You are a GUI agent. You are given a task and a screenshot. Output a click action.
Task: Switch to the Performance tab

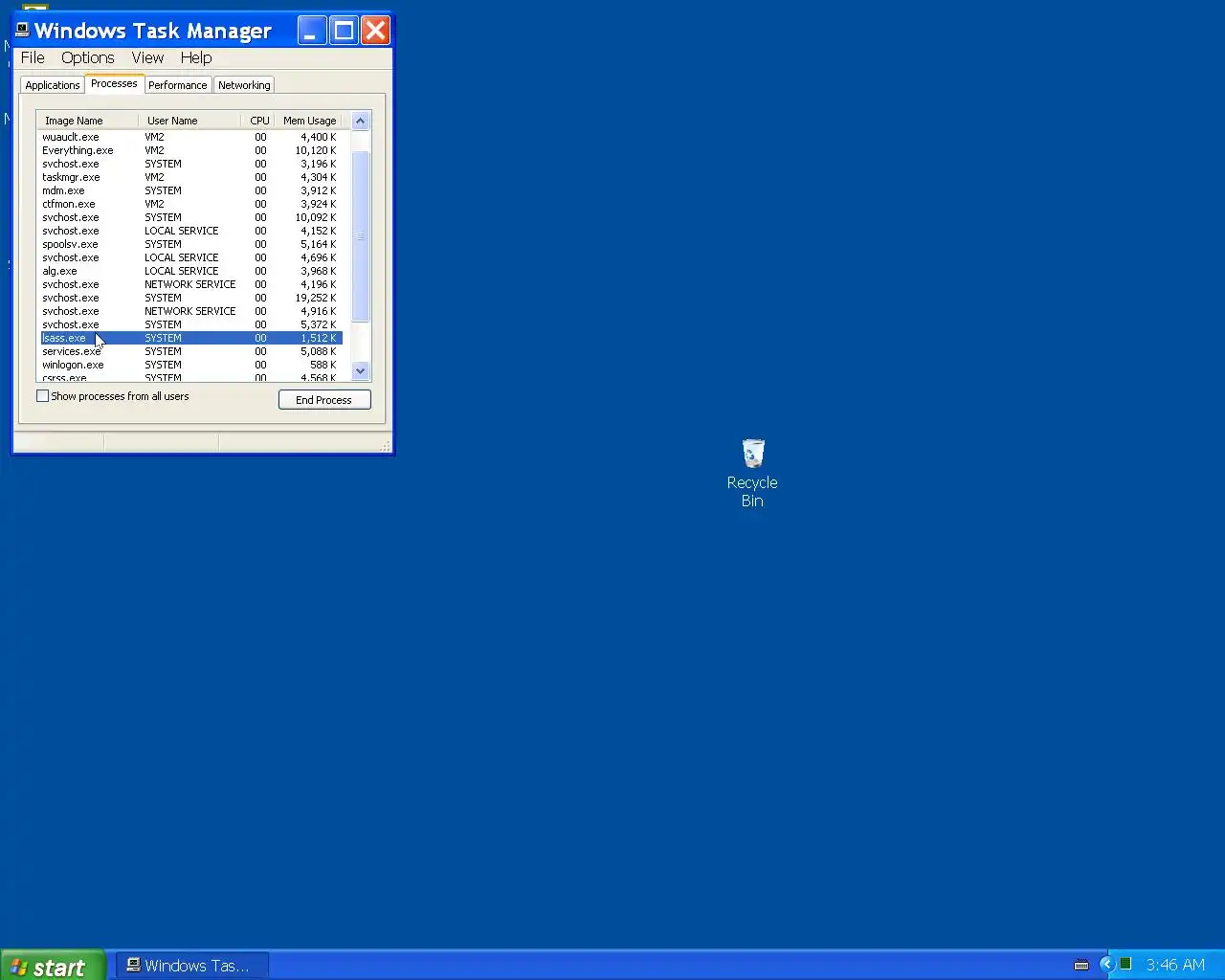tap(177, 85)
